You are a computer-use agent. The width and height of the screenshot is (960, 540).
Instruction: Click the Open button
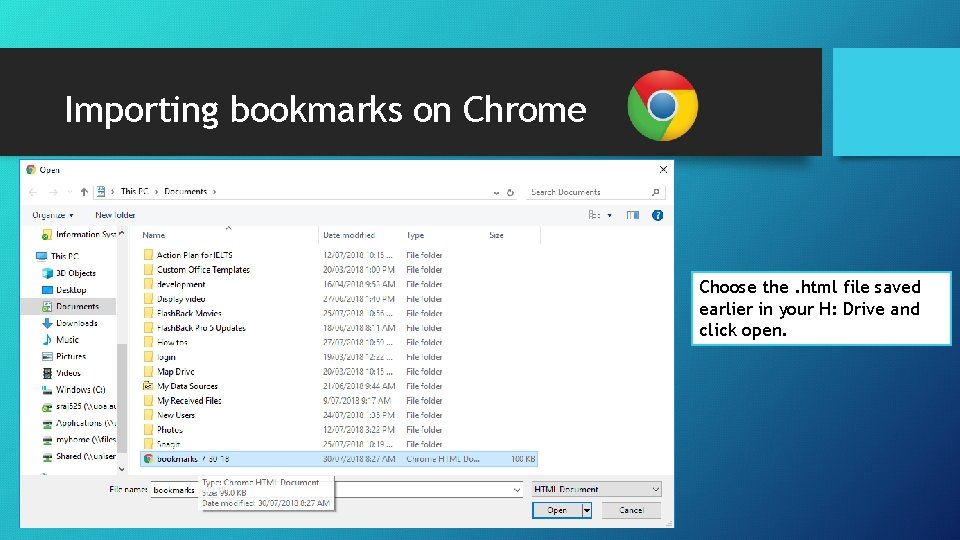[x=557, y=510]
